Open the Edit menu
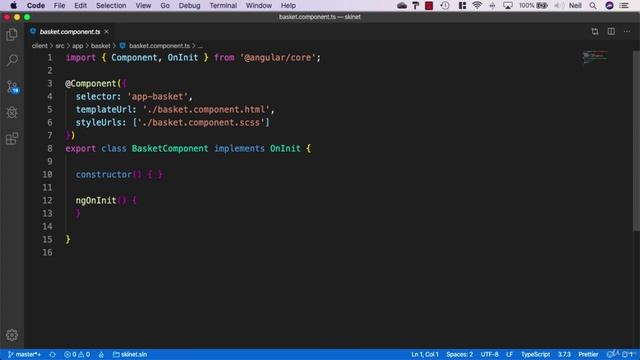This screenshot has height=360, width=640. pyautogui.click(x=80, y=5)
